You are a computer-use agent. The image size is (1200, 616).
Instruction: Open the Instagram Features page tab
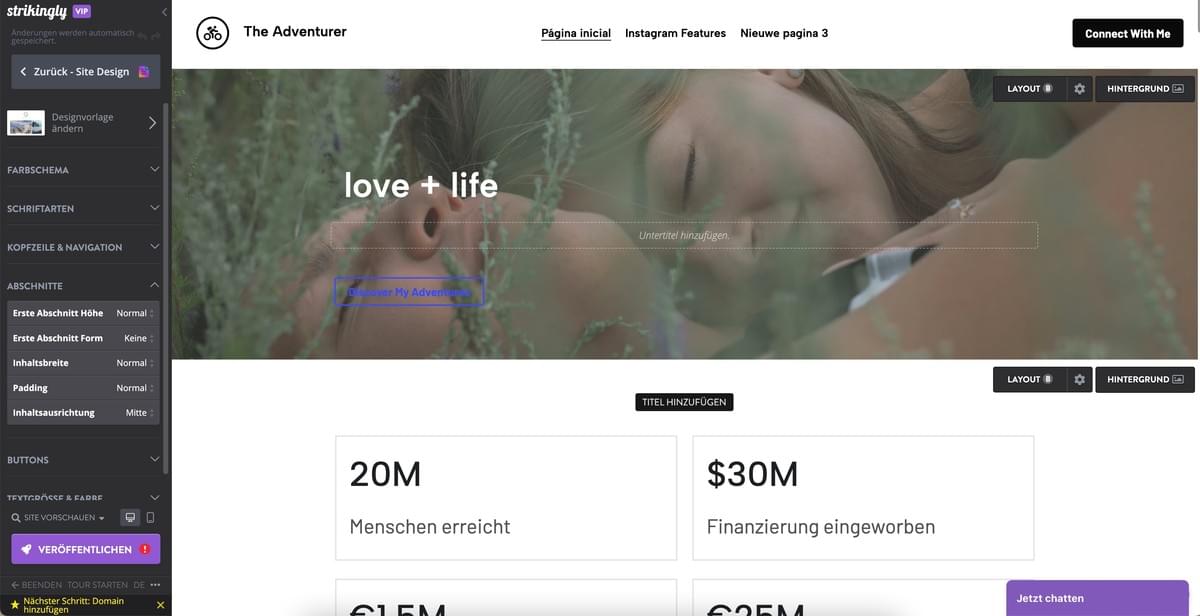[675, 33]
